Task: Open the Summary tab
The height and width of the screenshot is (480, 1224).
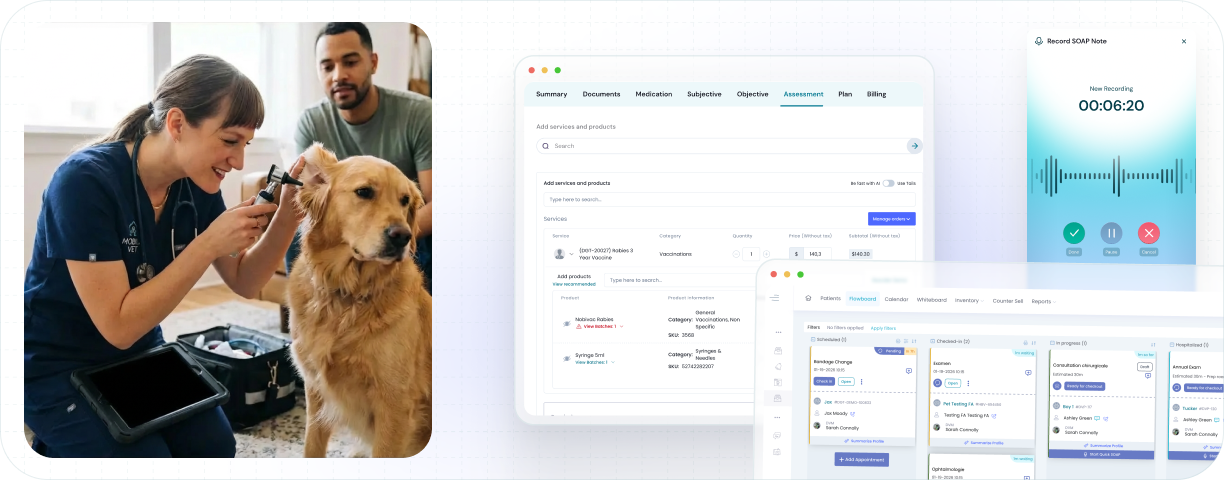Action: 551,94
